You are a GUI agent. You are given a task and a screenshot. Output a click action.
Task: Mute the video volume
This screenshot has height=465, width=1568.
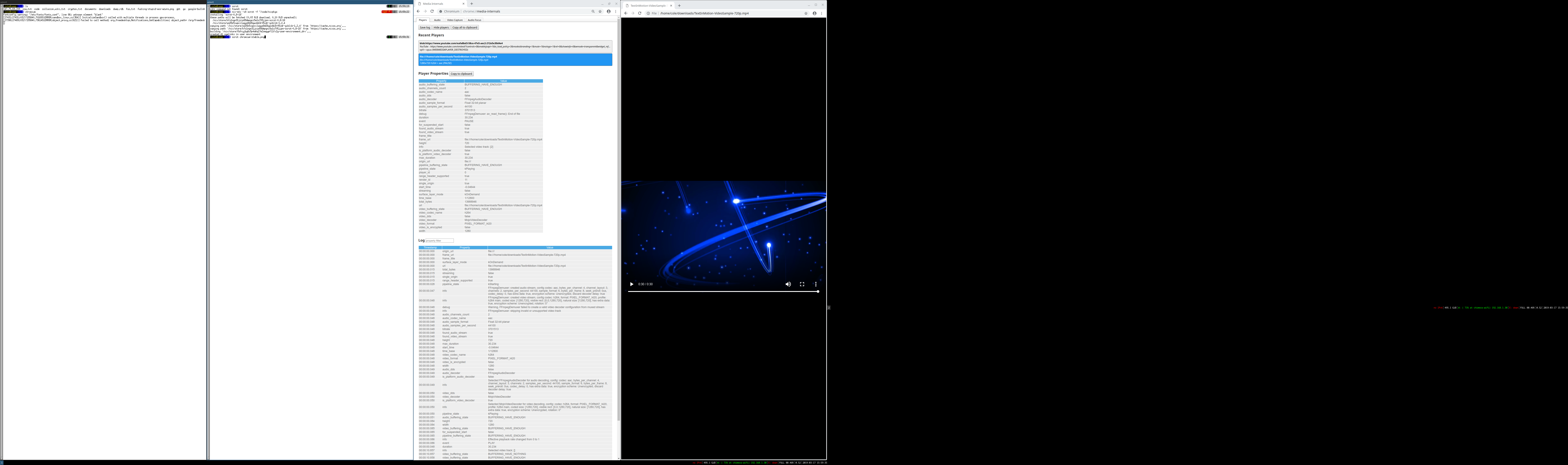pyautogui.click(x=788, y=284)
